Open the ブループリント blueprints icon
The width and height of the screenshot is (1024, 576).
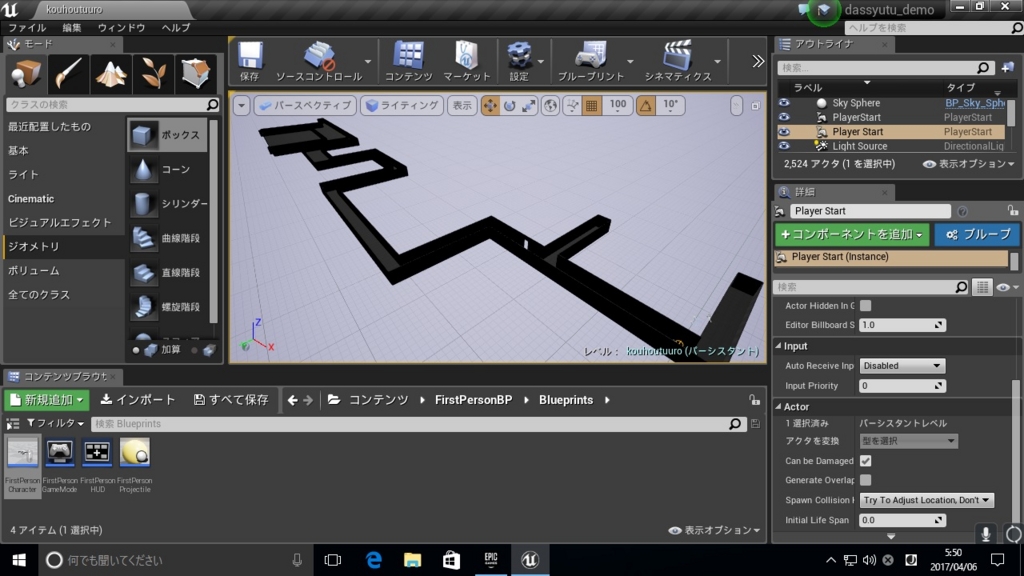click(x=590, y=61)
